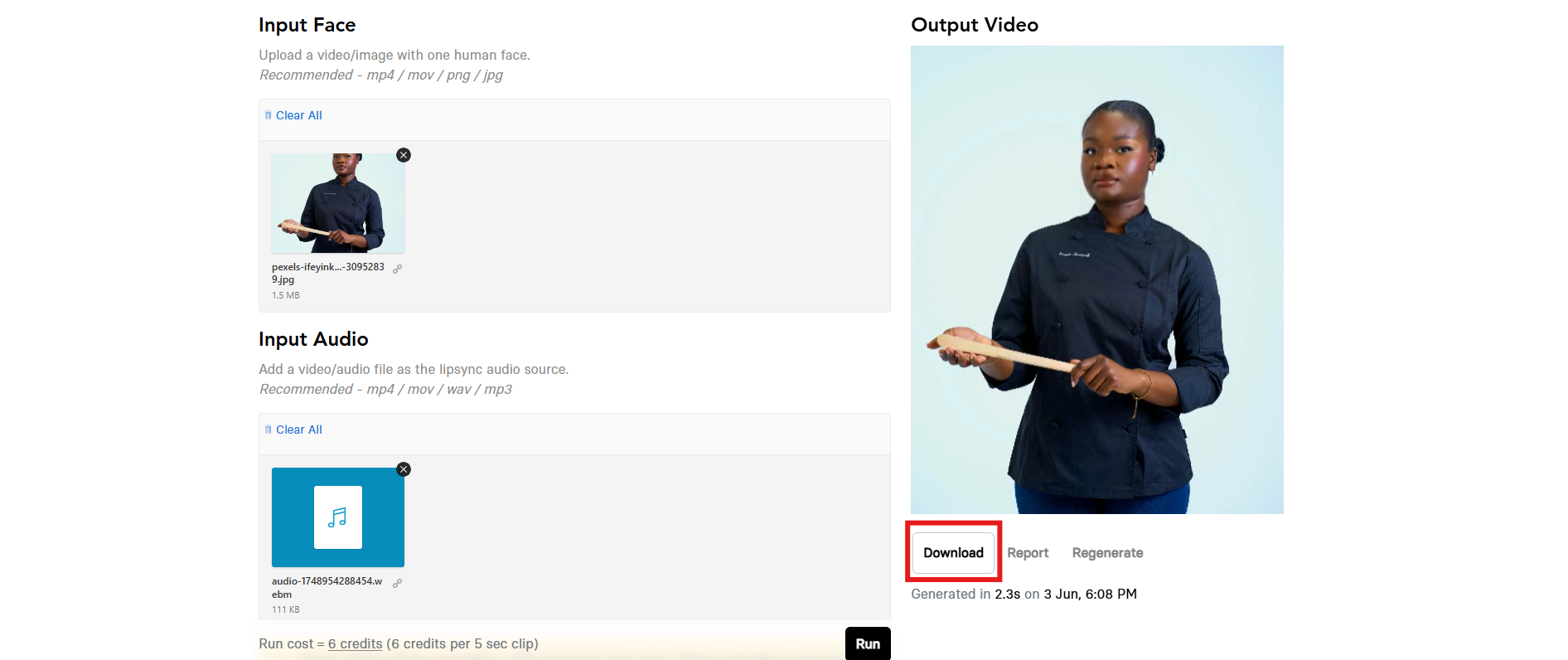
Task: Click the Run button
Action: [x=868, y=643]
